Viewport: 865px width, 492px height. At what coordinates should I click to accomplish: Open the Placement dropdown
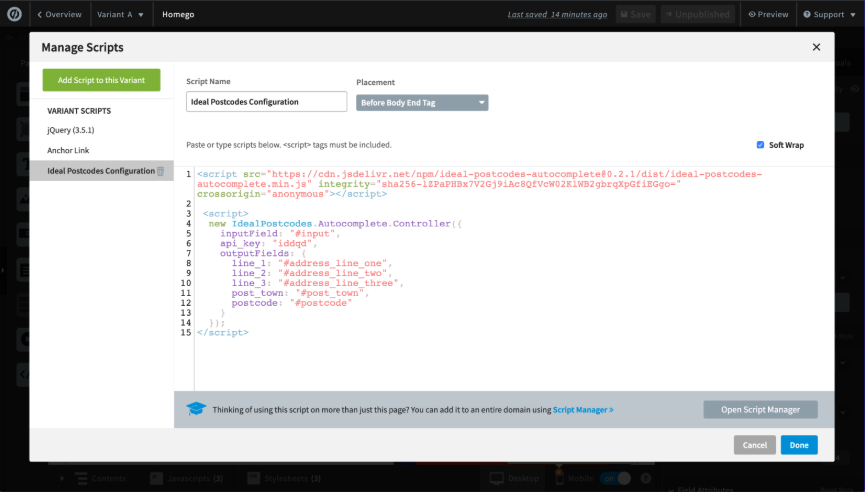(x=422, y=103)
